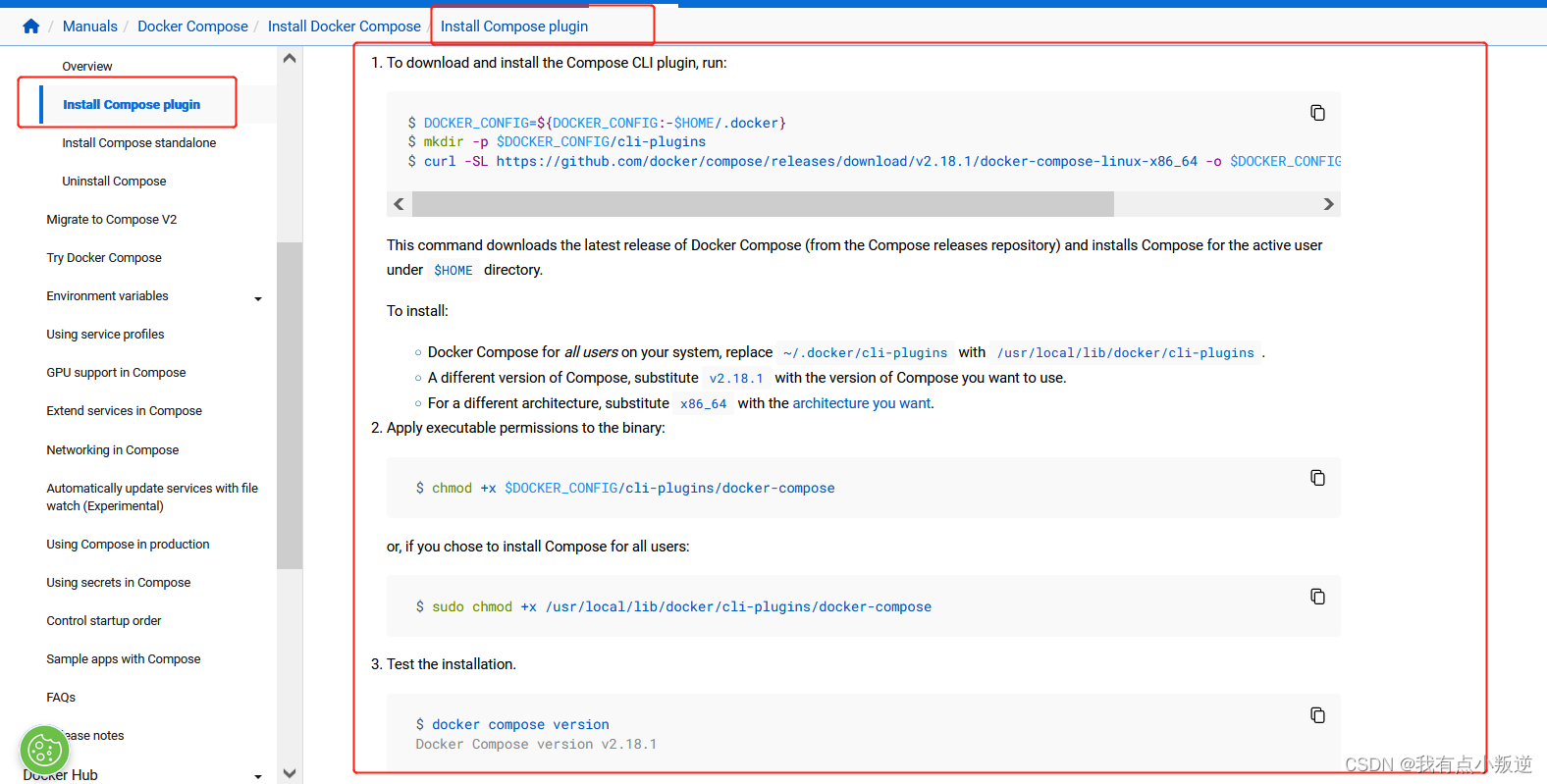Open the Overview sidebar page
Screen dimensions: 1547x784
point(87,67)
